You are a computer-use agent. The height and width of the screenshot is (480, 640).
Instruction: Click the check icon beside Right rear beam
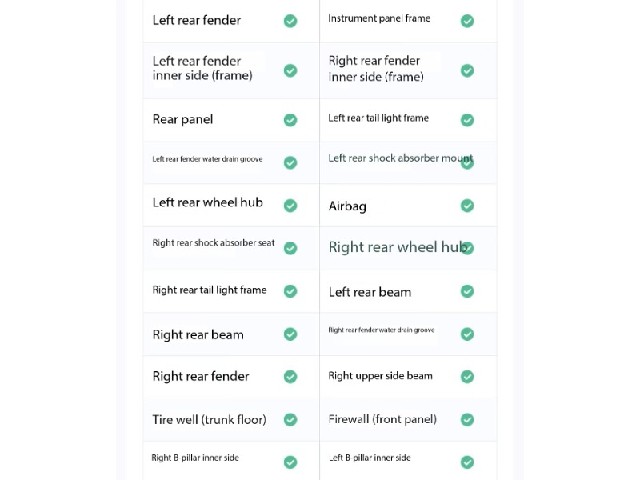coord(290,334)
